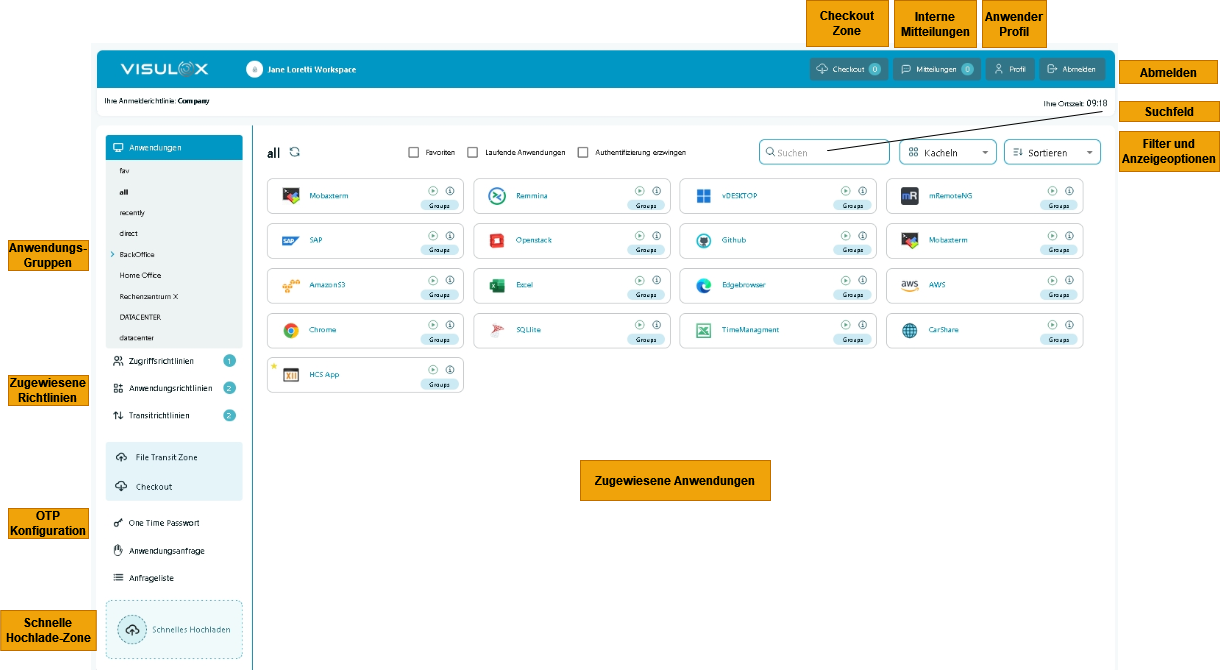The height and width of the screenshot is (671, 1220).
Task: Toggle the Laufende Anwendungen checkbox
Action: click(473, 152)
